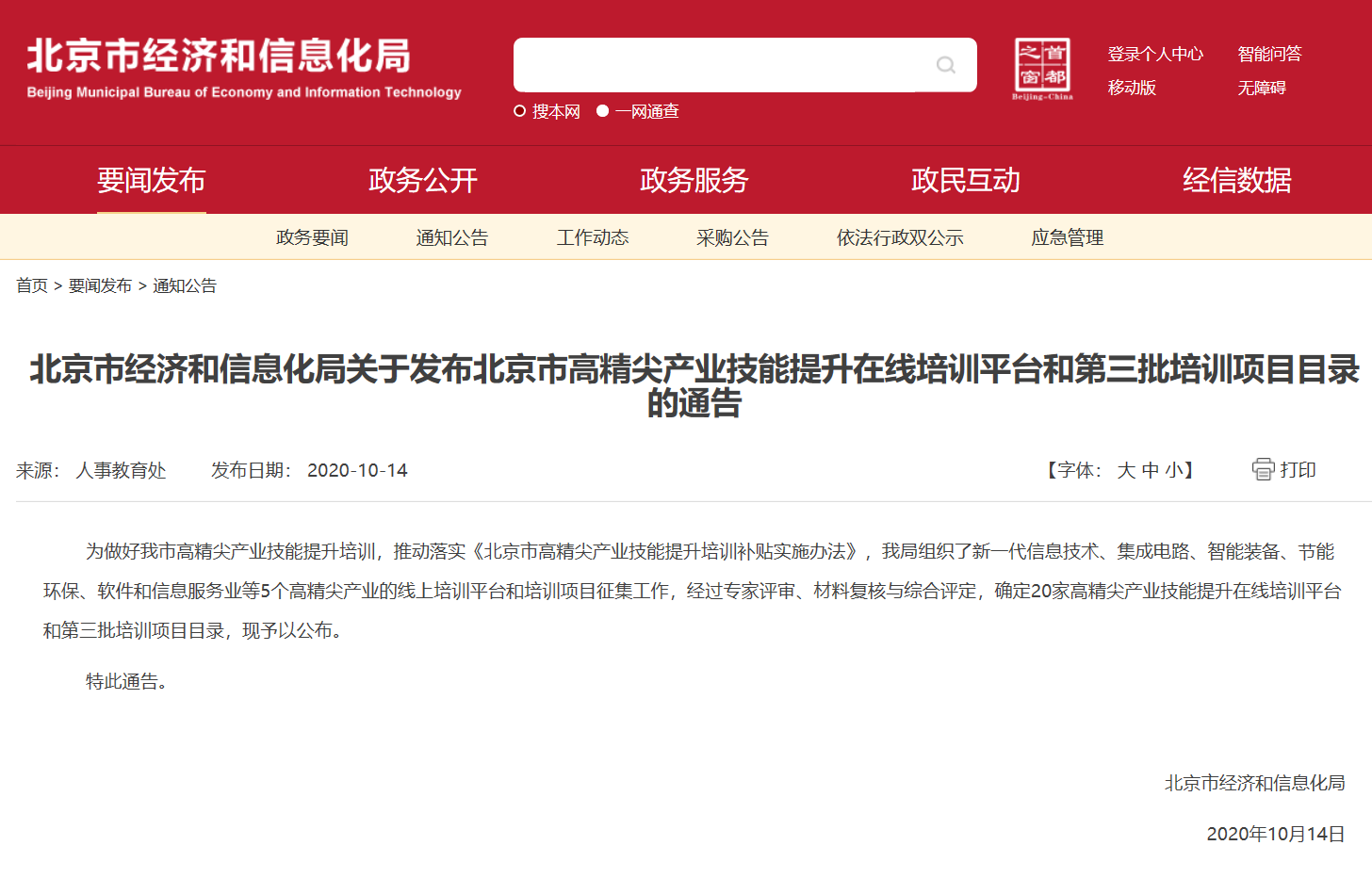Click the Beijing Economy Bureau site logo

(x=243, y=68)
